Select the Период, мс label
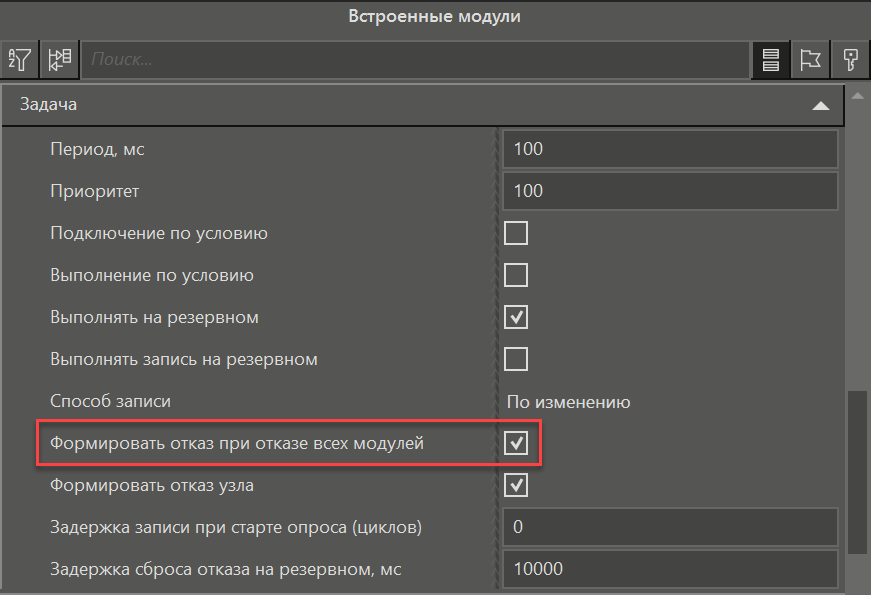This screenshot has height=595, width=871. pos(97,149)
